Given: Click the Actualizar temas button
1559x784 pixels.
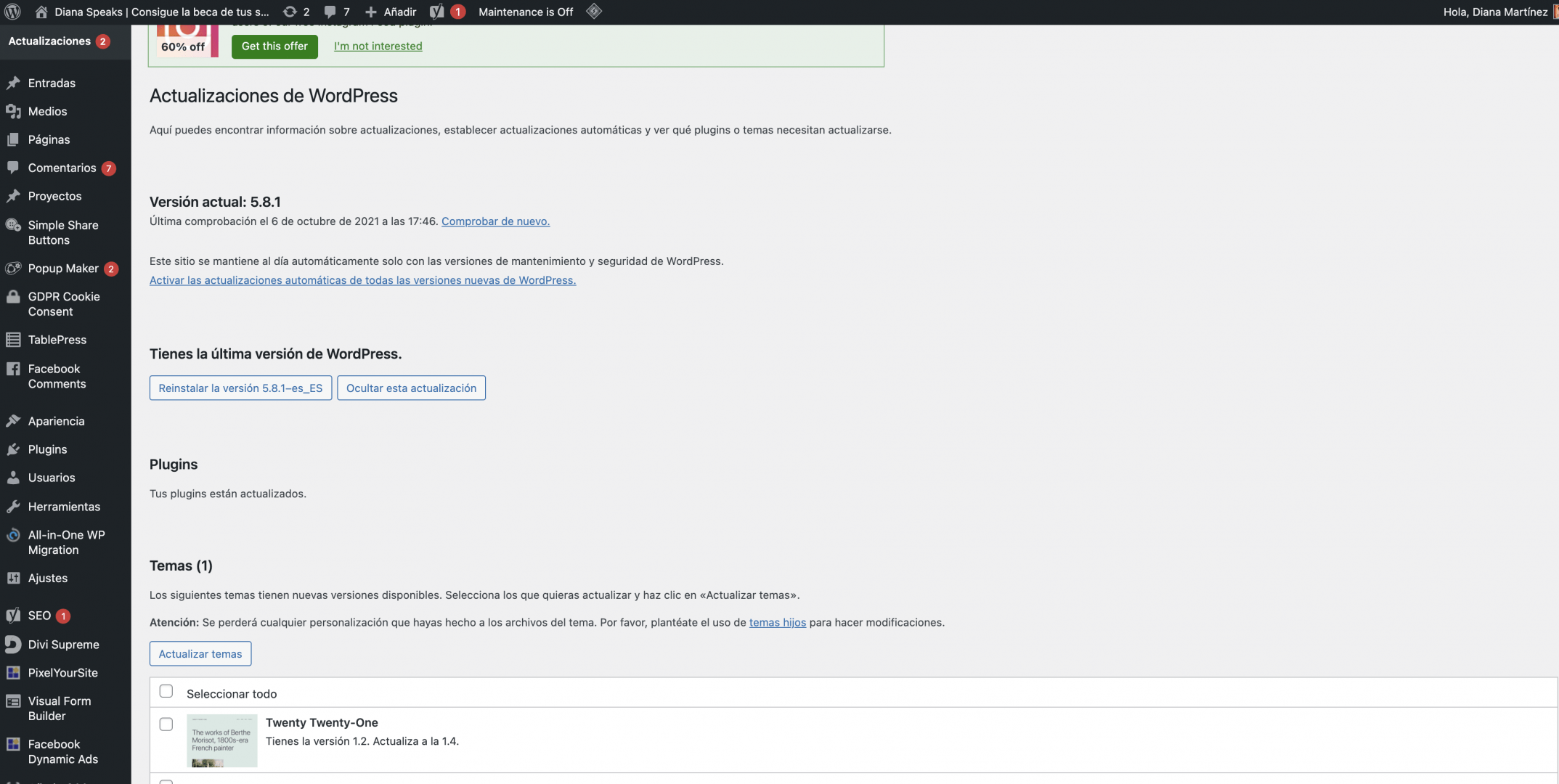Looking at the screenshot, I should [x=200, y=653].
